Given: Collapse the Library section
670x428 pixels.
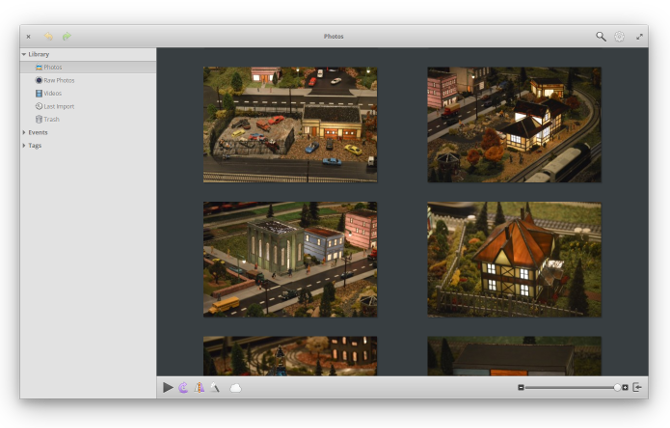Looking at the screenshot, I should 24,54.
